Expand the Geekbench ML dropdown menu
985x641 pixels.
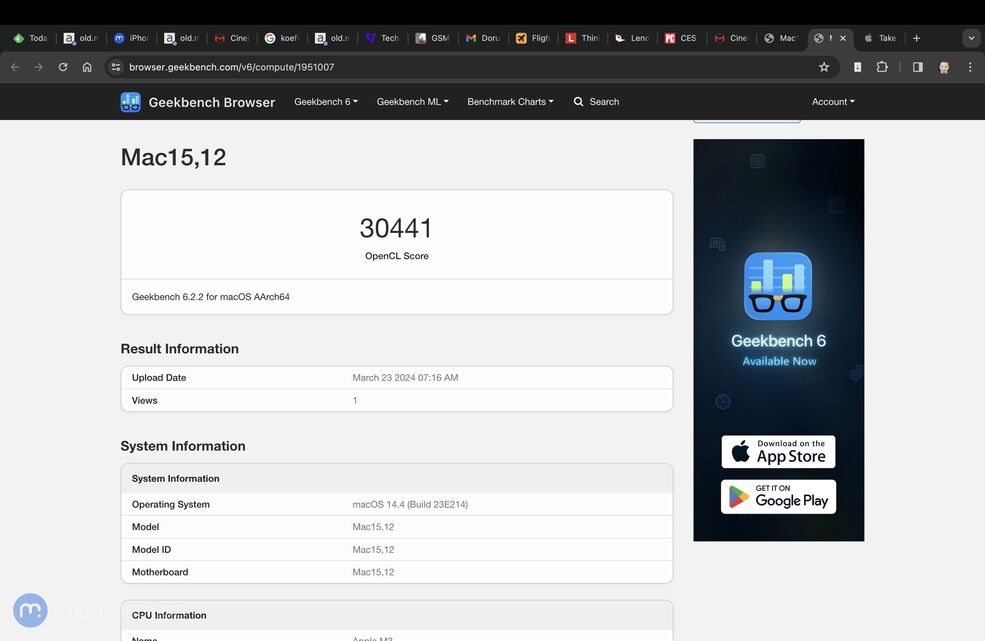tap(412, 102)
